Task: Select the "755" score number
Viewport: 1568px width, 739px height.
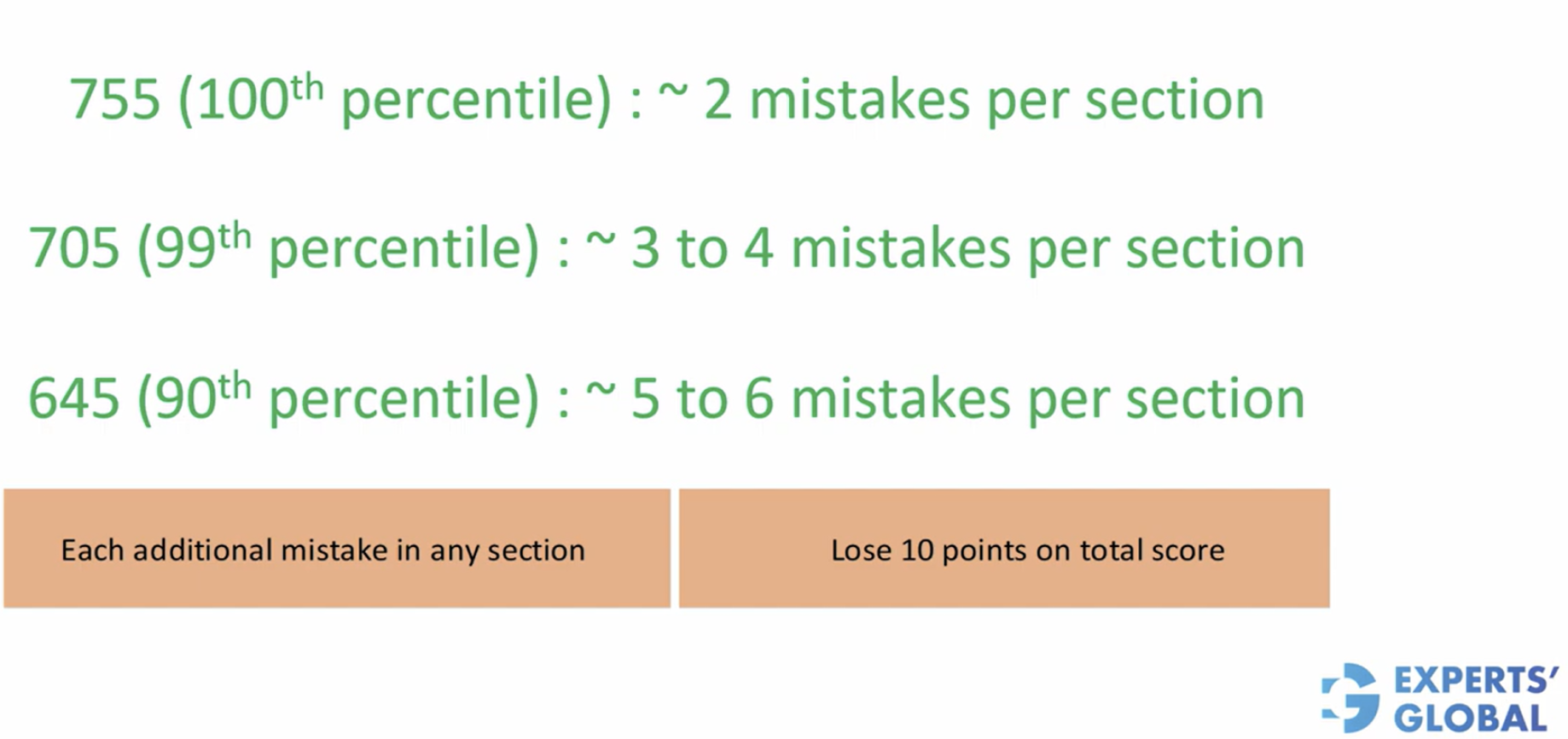Action: [x=114, y=100]
